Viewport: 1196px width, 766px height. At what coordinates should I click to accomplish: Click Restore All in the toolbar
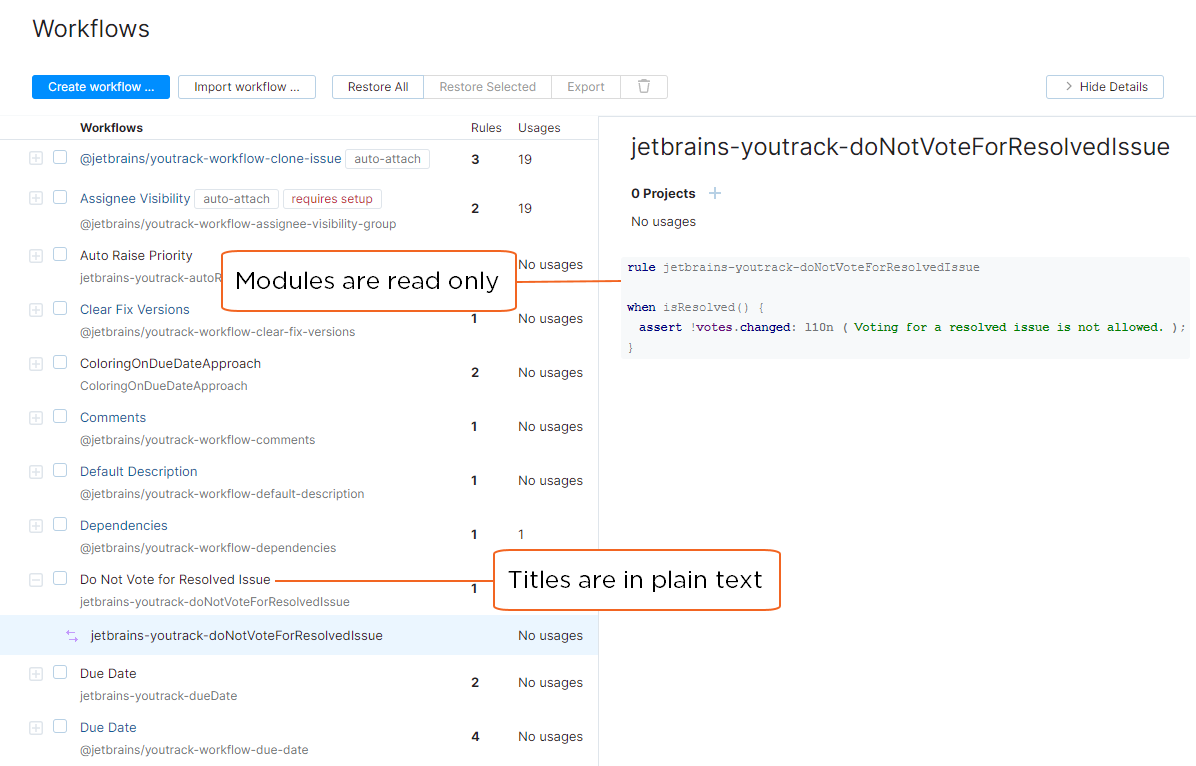tap(378, 87)
